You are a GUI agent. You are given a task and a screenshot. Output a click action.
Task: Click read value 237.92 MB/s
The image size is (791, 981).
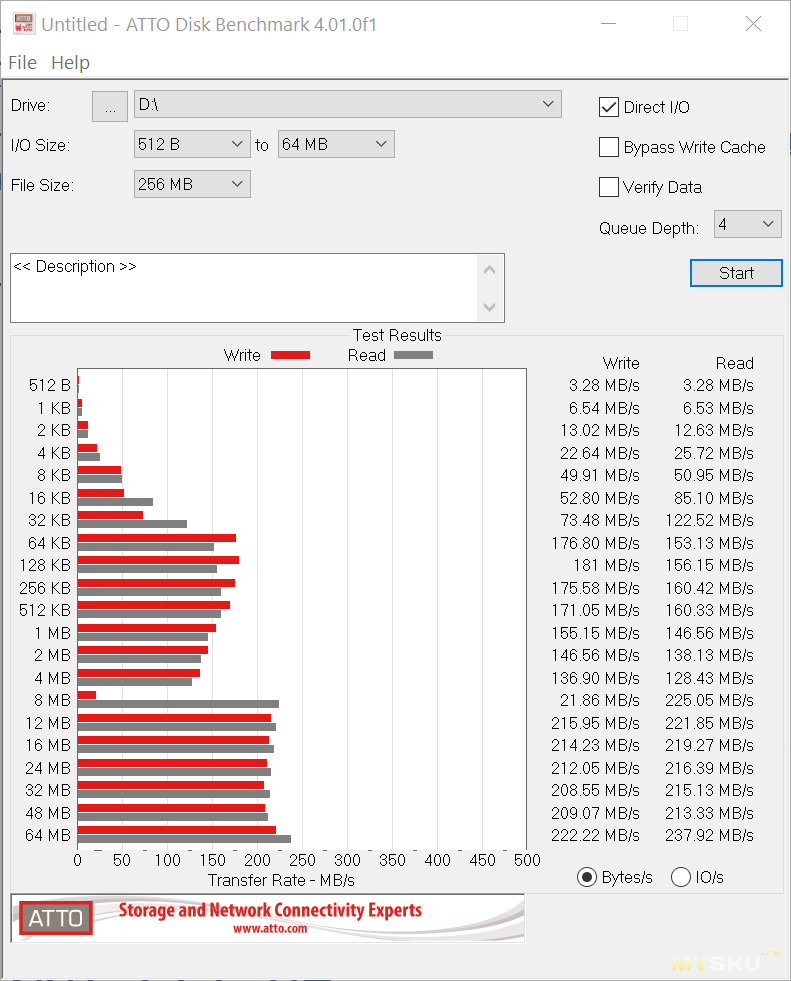click(710, 836)
